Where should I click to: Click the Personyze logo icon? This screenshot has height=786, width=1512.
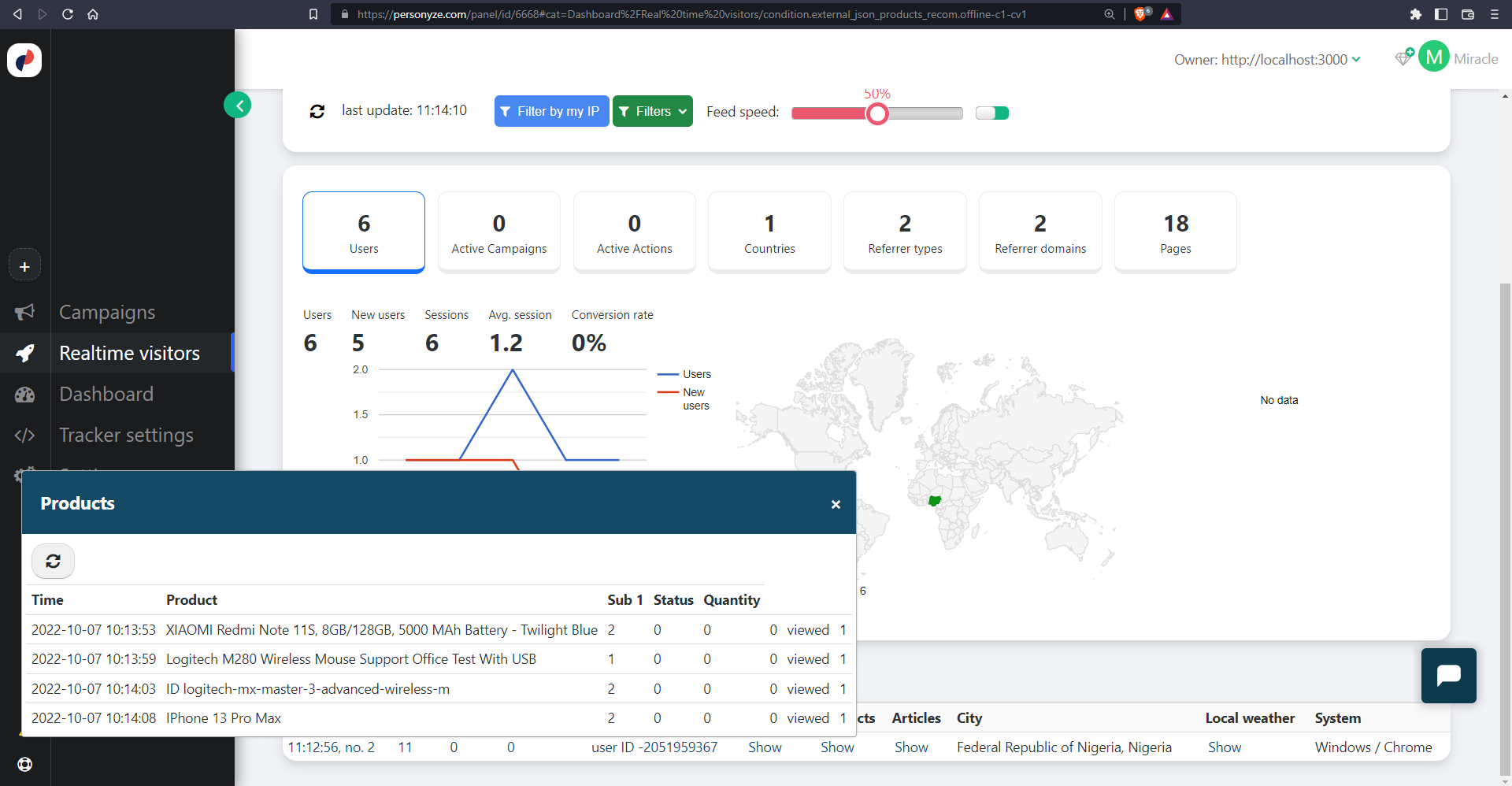(x=24, y=60)
